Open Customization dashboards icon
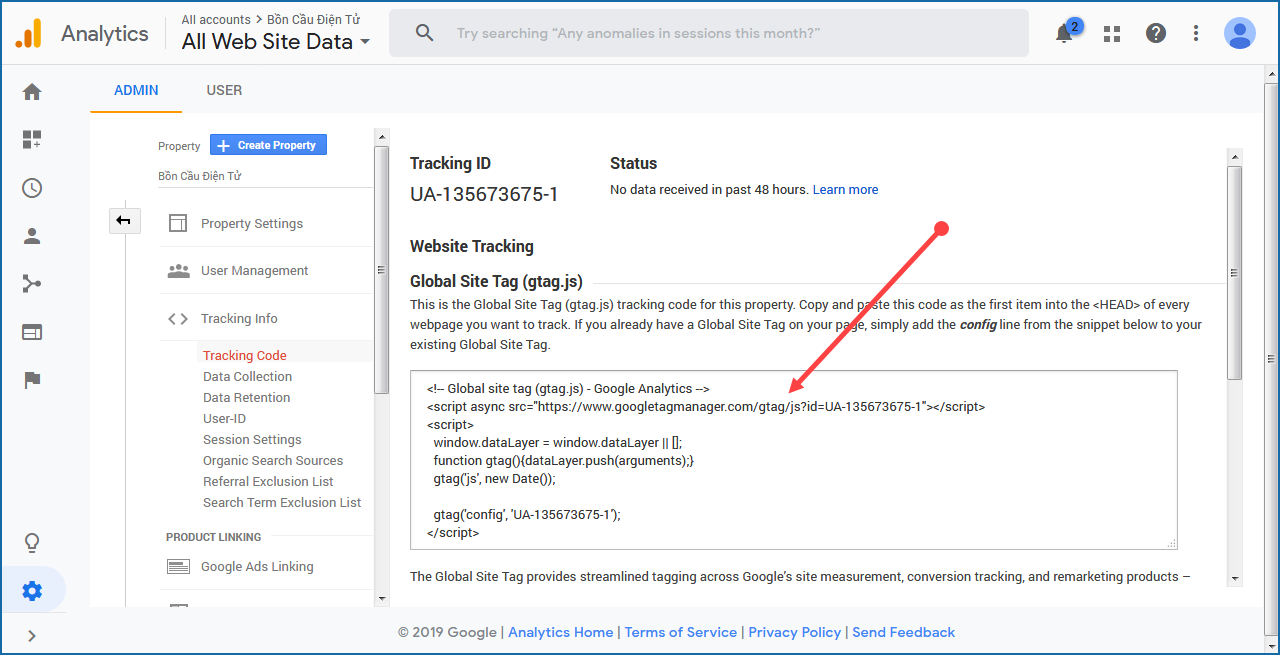The image size is (1280, 655). [32, 140]
